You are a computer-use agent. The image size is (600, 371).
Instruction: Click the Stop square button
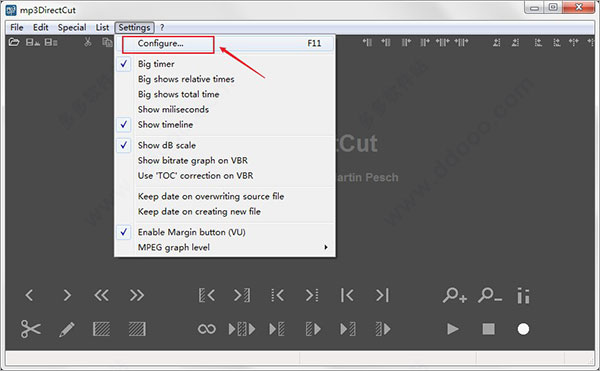[488, 329]
